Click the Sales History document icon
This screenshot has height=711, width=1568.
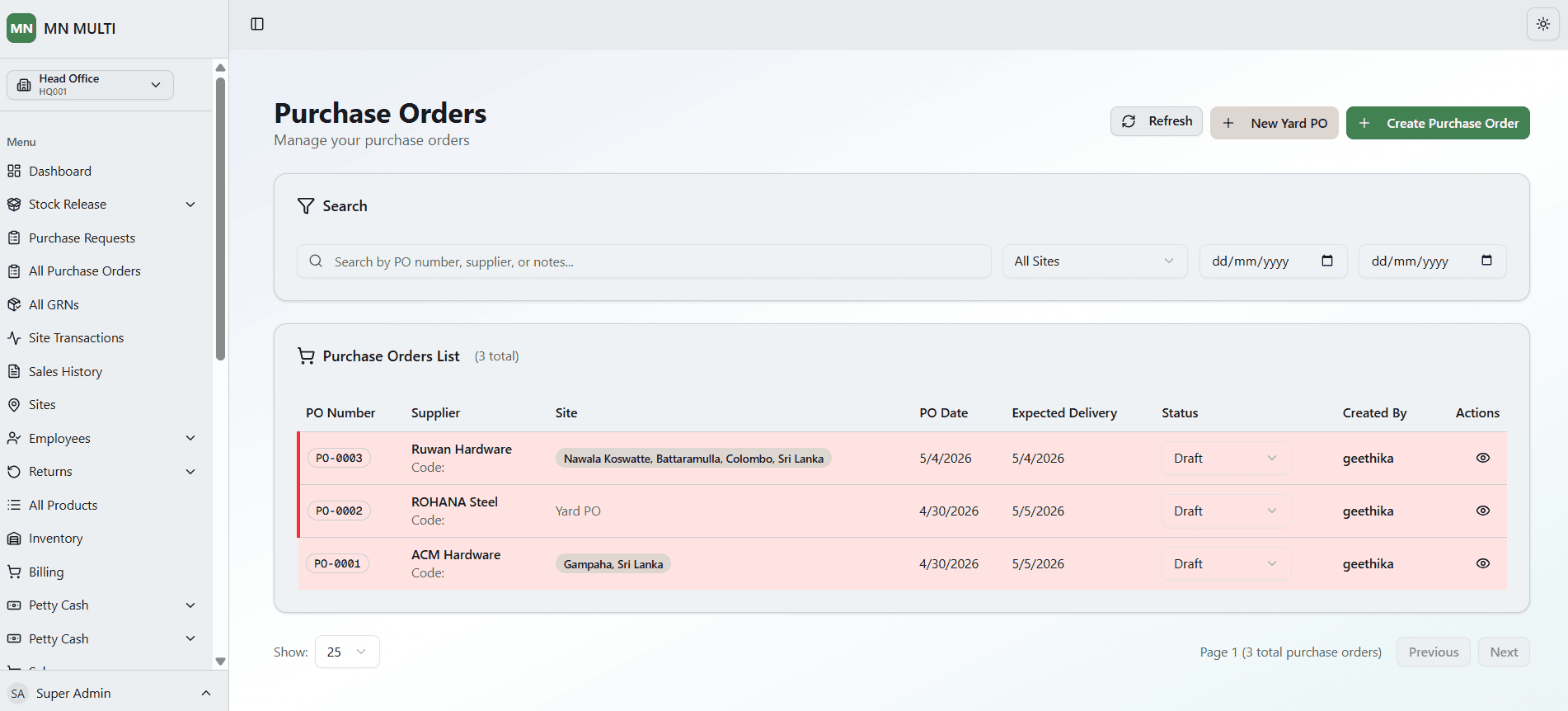[14, 371]
